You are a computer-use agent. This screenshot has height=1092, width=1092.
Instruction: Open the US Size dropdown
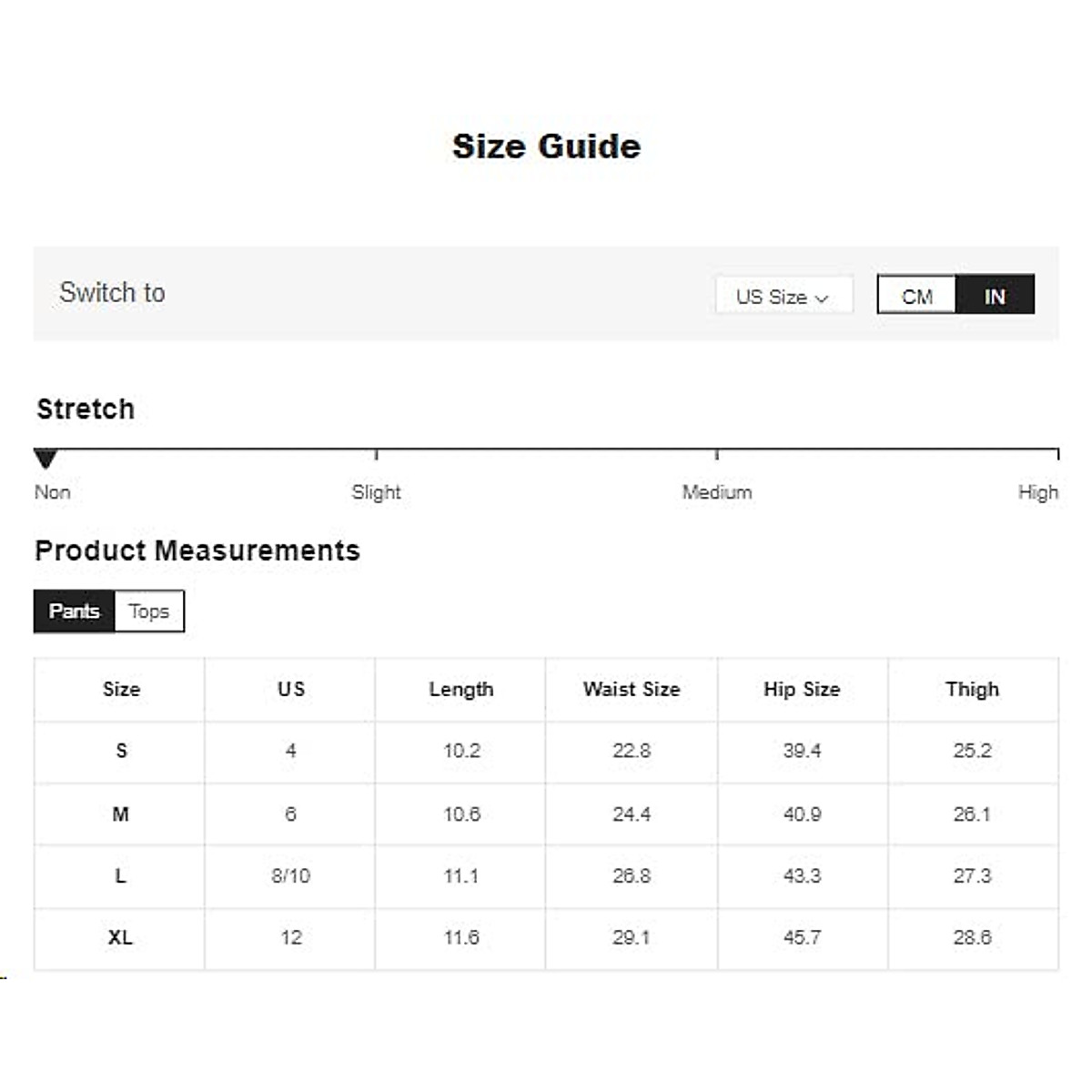click(x=783, y=297)
